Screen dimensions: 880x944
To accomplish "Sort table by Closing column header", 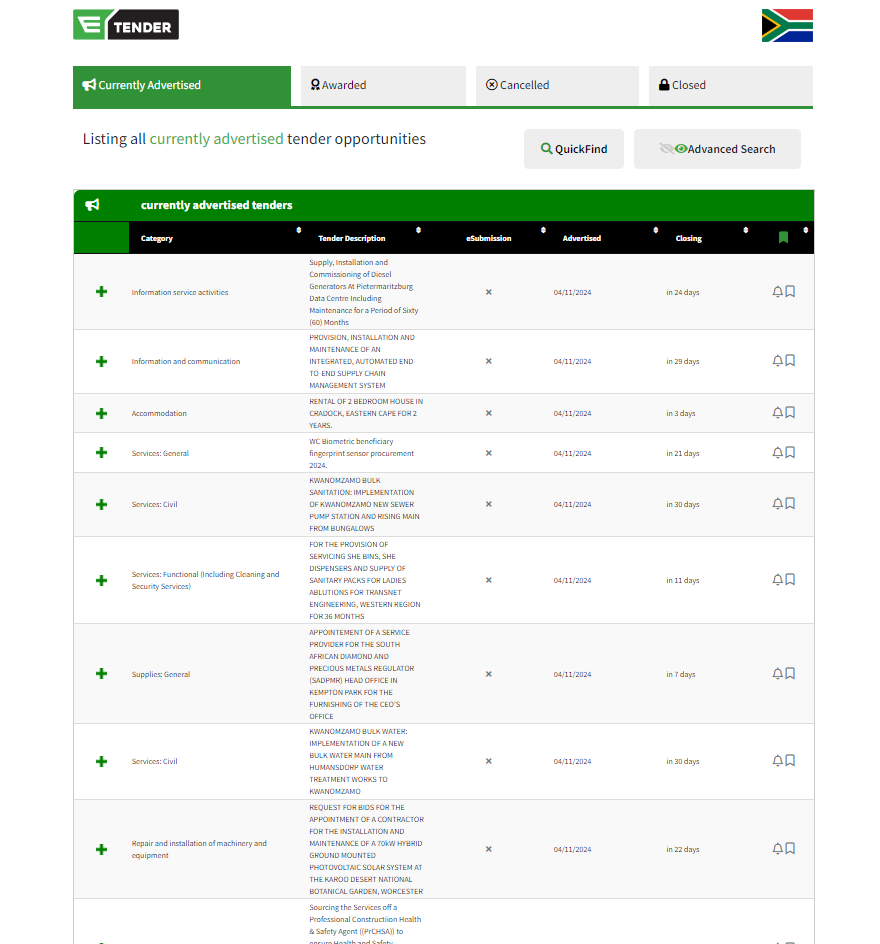I will [688, 238].
